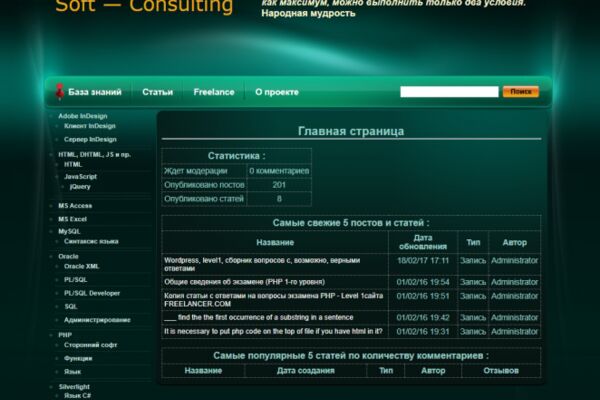
Task: Open Сервер InDesign sidebar item
Action: [90, 139]
